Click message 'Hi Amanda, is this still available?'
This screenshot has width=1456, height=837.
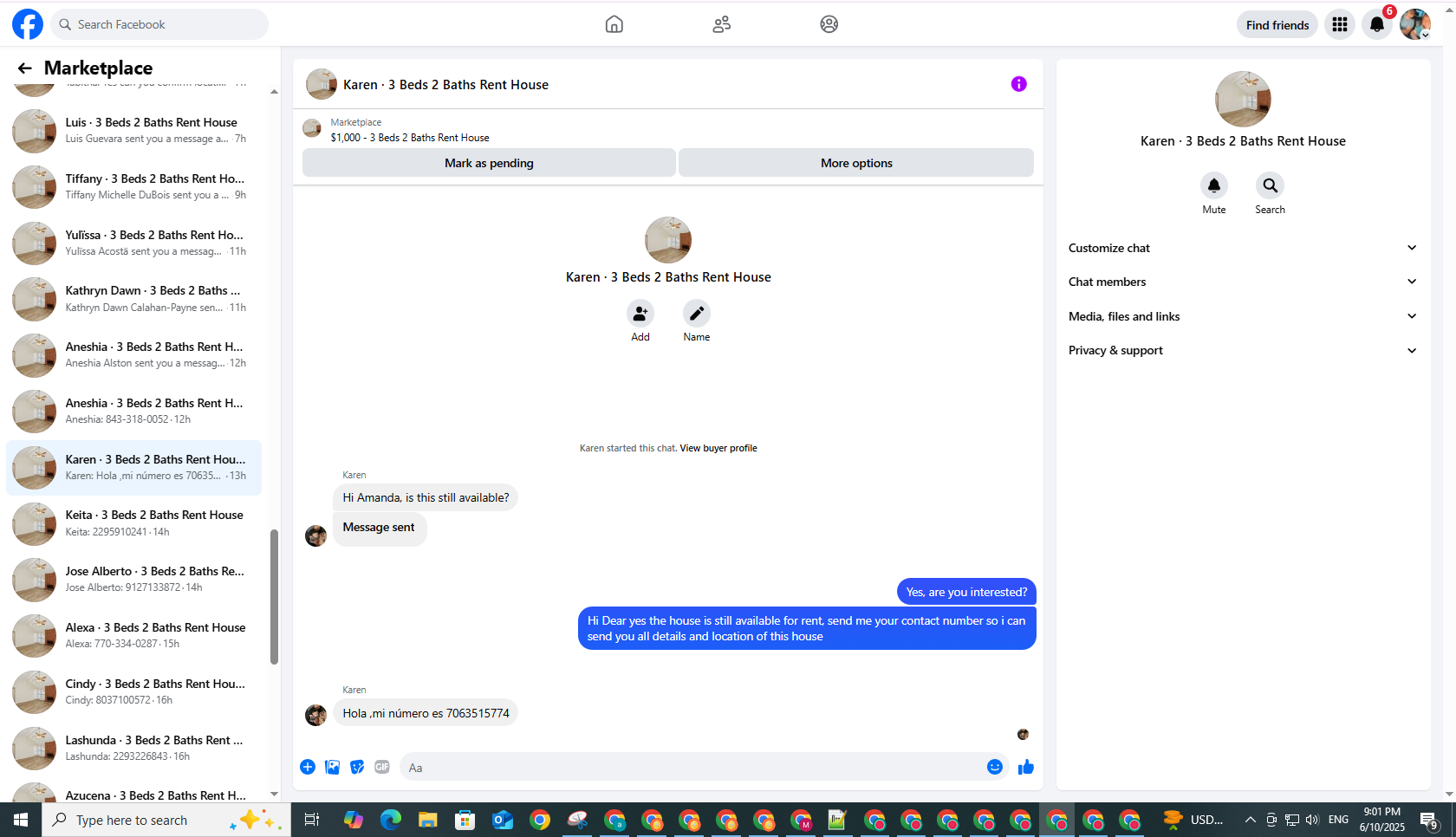click(x=426, y=497)
